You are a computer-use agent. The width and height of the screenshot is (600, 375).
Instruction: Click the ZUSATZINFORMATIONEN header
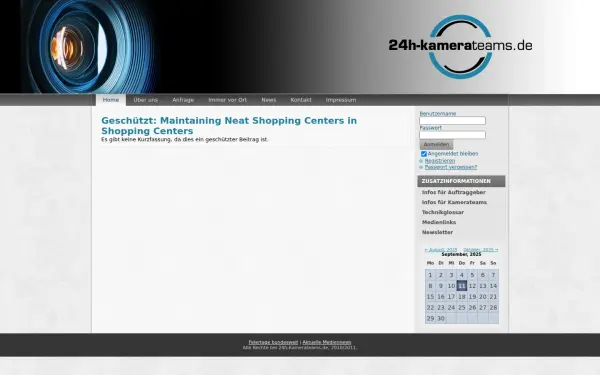click(x=461, y=181)
